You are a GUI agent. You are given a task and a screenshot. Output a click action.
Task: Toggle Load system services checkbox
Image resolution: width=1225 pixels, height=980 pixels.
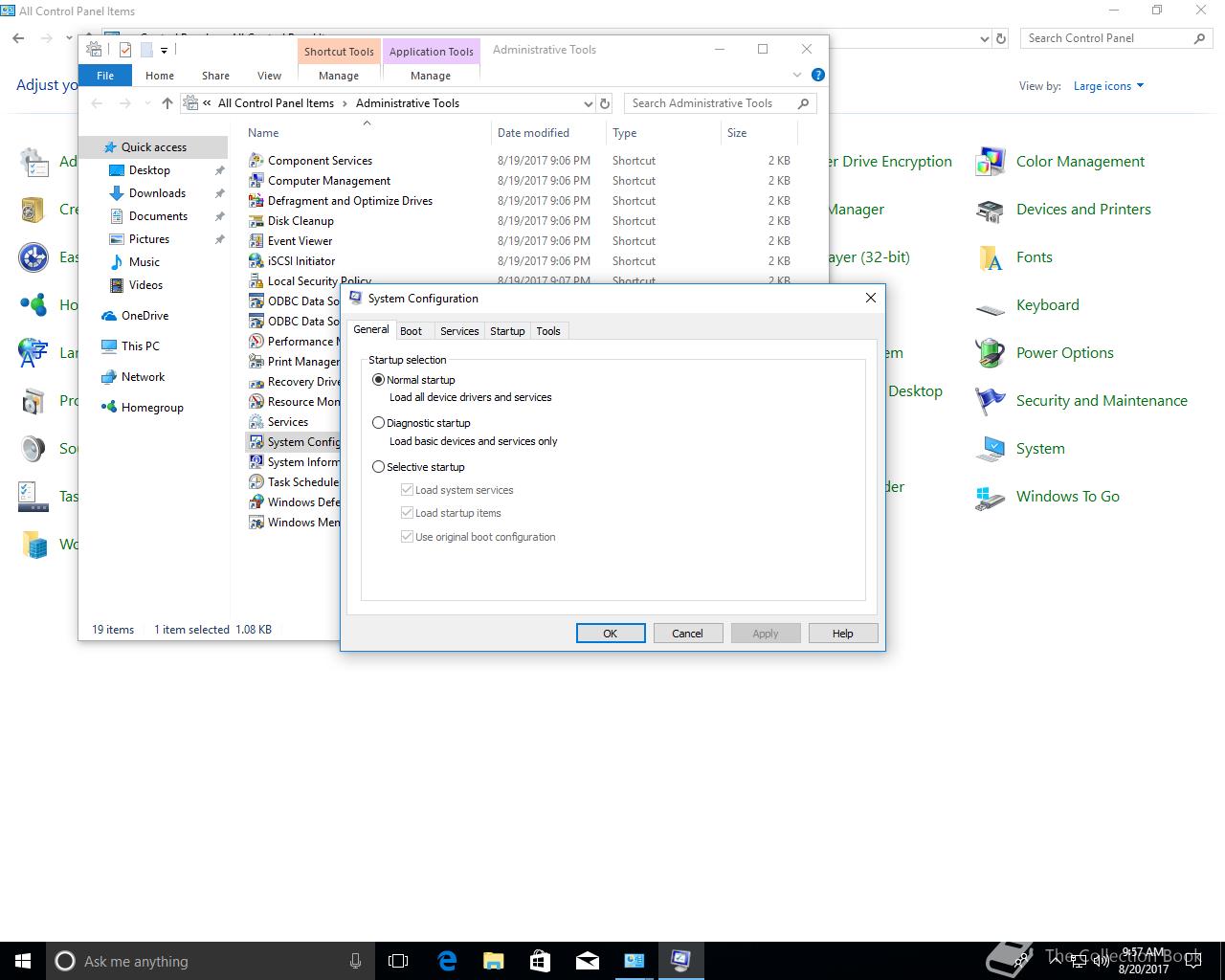[x=407, y=490]
